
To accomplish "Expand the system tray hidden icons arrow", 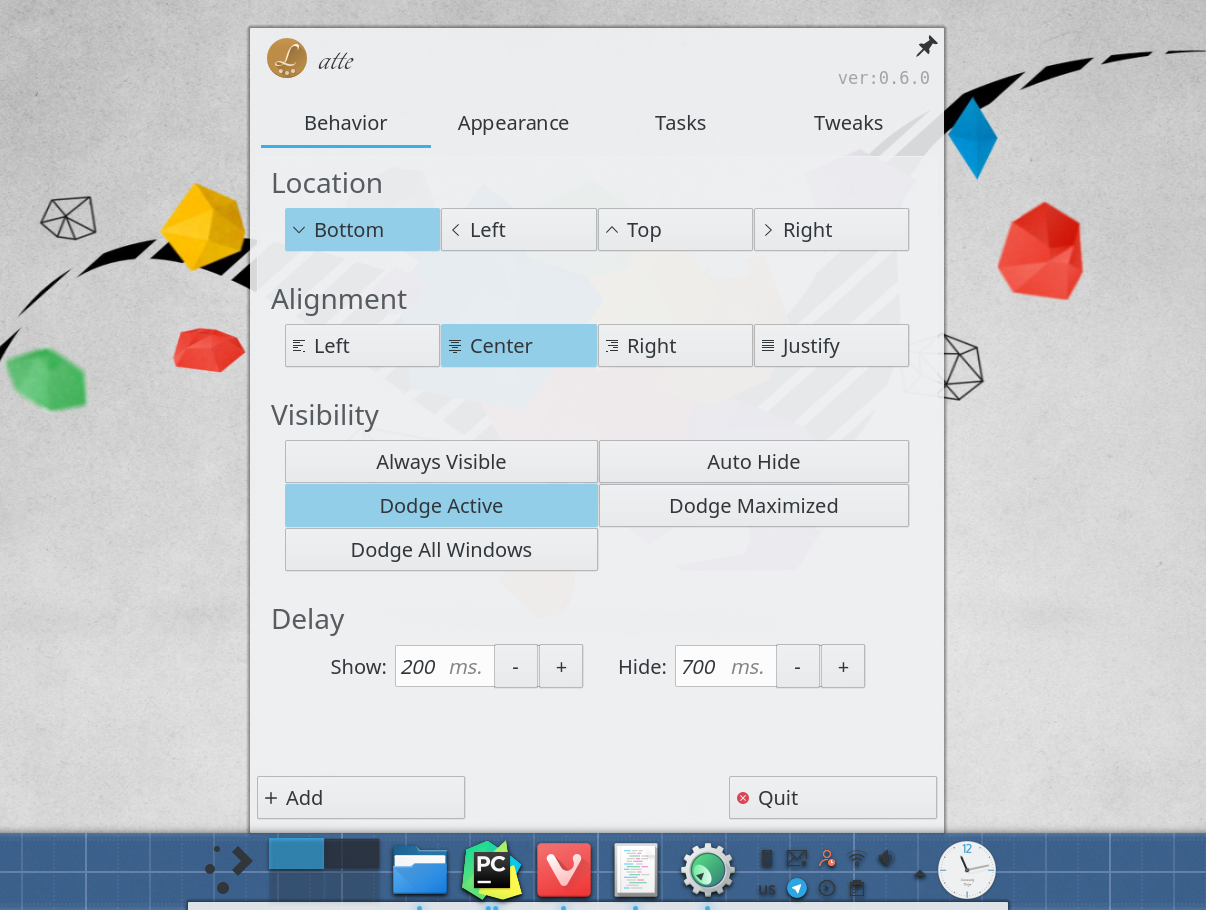I will [x=919, y=875].
